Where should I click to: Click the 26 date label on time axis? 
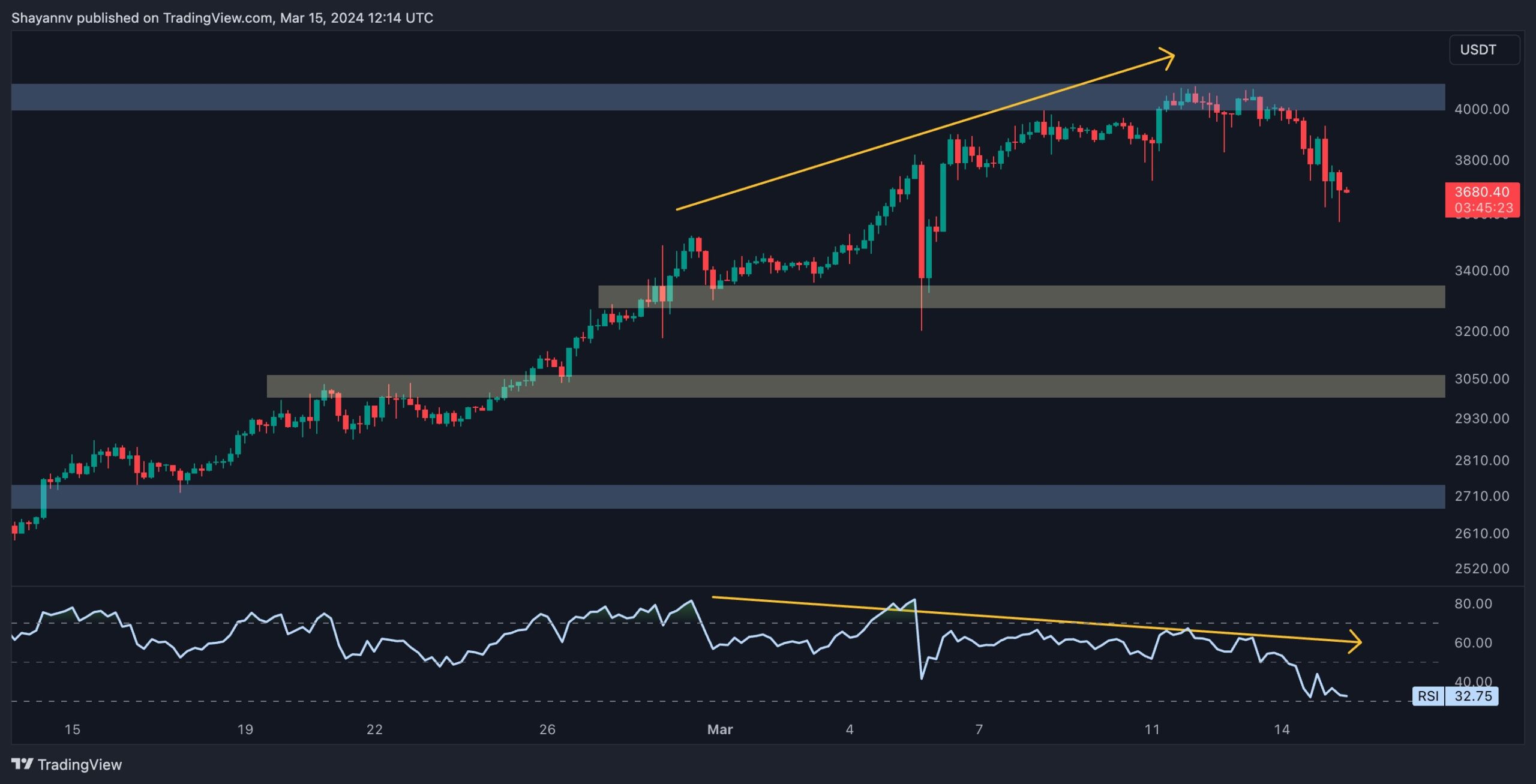coord(547,729)
